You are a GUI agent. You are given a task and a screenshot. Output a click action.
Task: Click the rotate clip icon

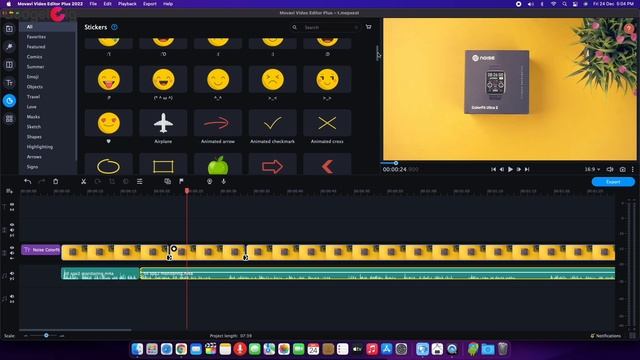pos(98,181)
